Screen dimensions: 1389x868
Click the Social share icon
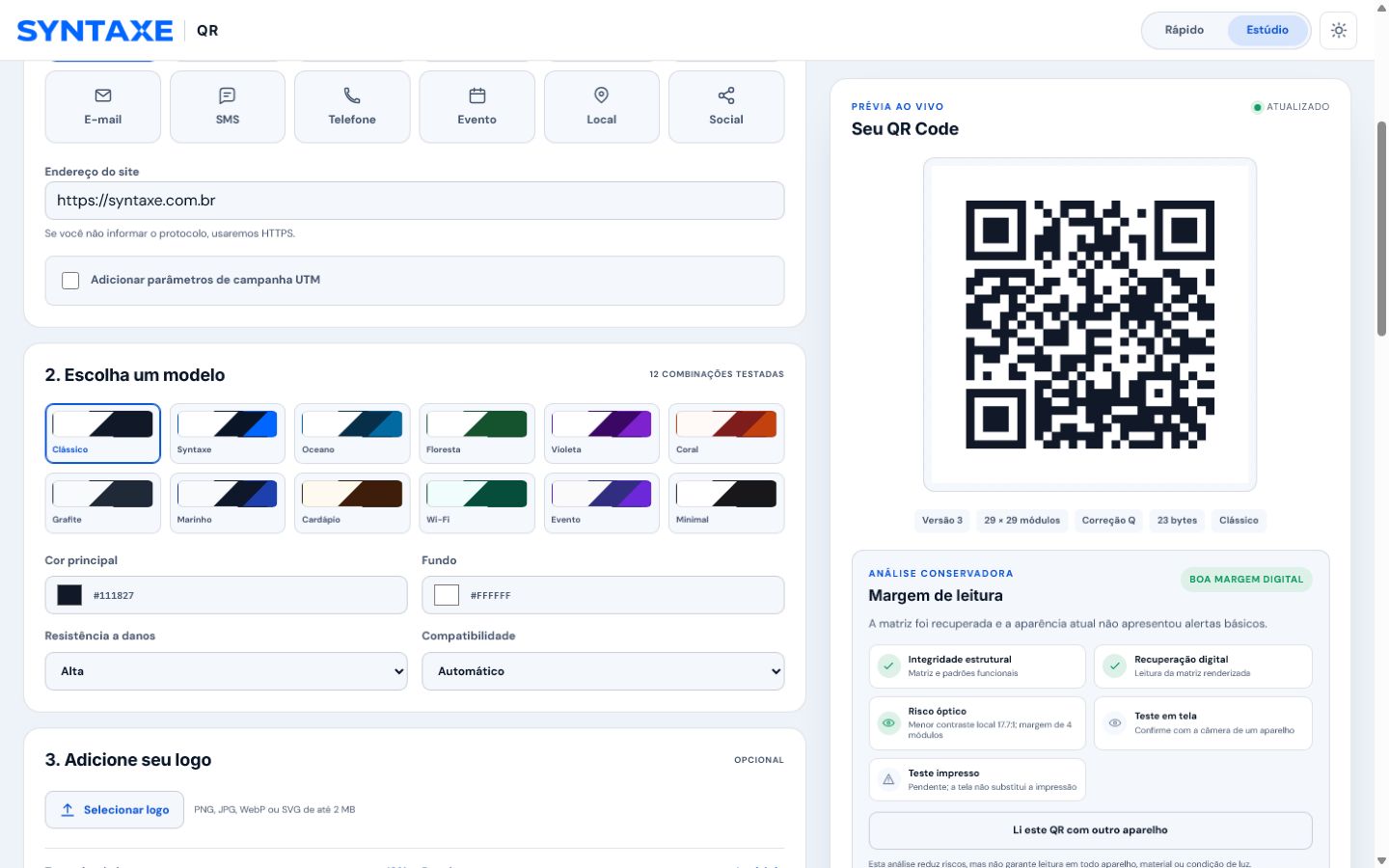(726, 95)
